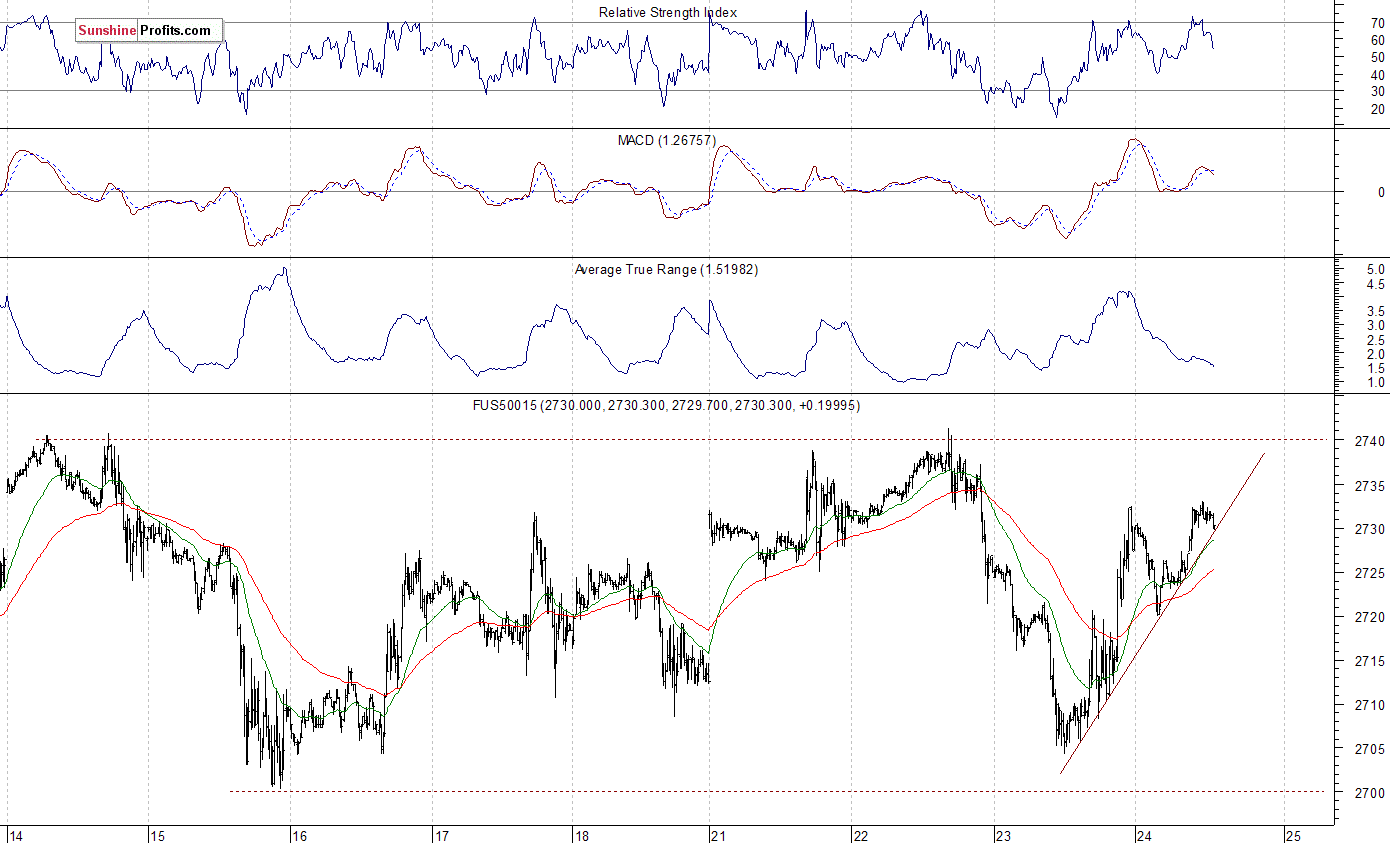Screen dimensions: 1390x843
Task: Click RSI axis value 30
Action: (x=1377, y=91)
